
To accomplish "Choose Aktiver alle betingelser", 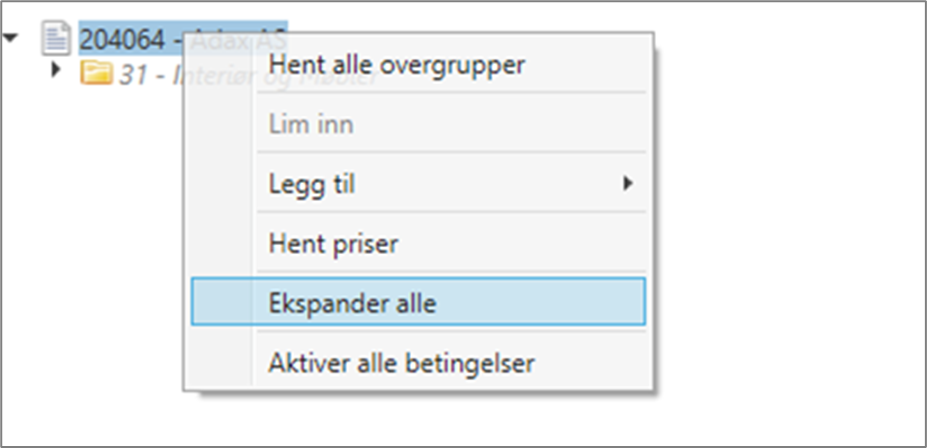I will [x=401, y=361].
